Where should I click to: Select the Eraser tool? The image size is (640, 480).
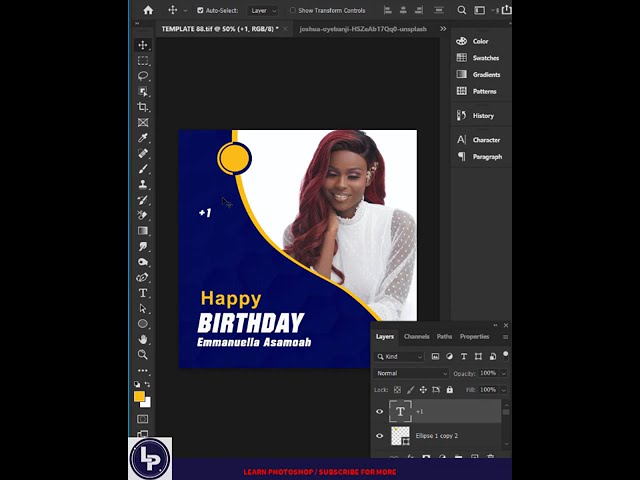143,215
